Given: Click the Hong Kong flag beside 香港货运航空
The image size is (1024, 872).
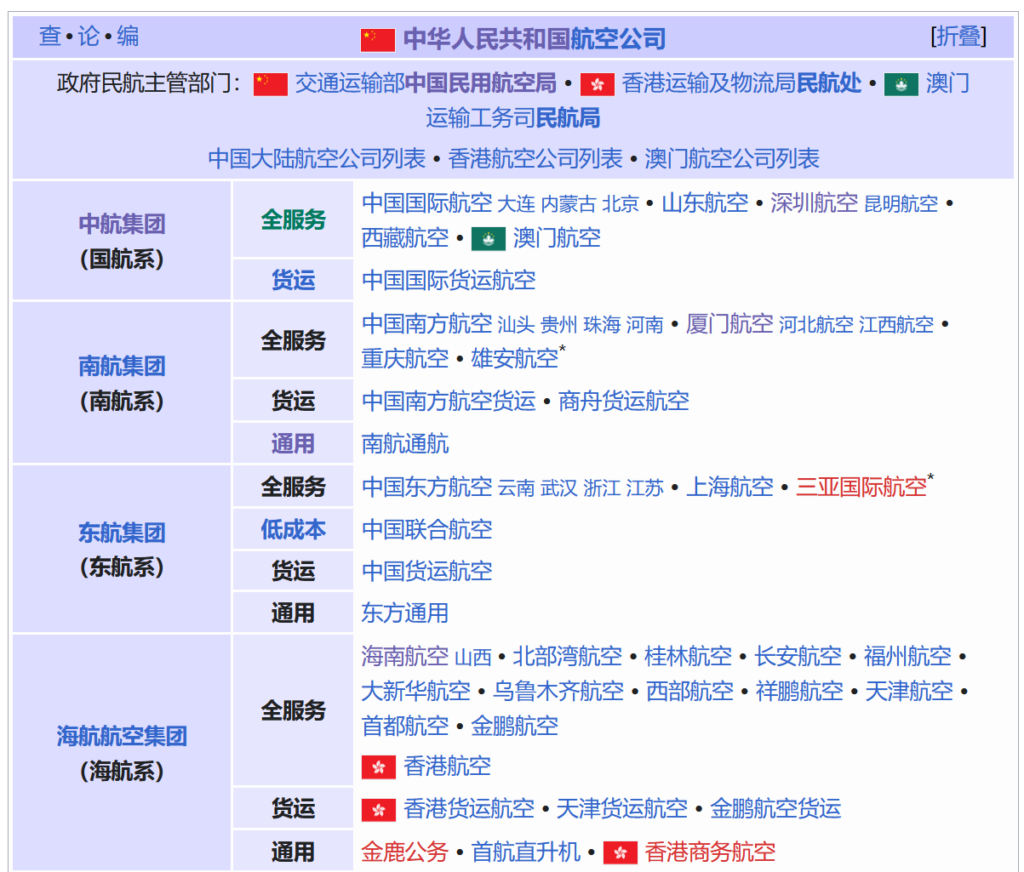Looking at the screenshot, I should coord(378,810).
